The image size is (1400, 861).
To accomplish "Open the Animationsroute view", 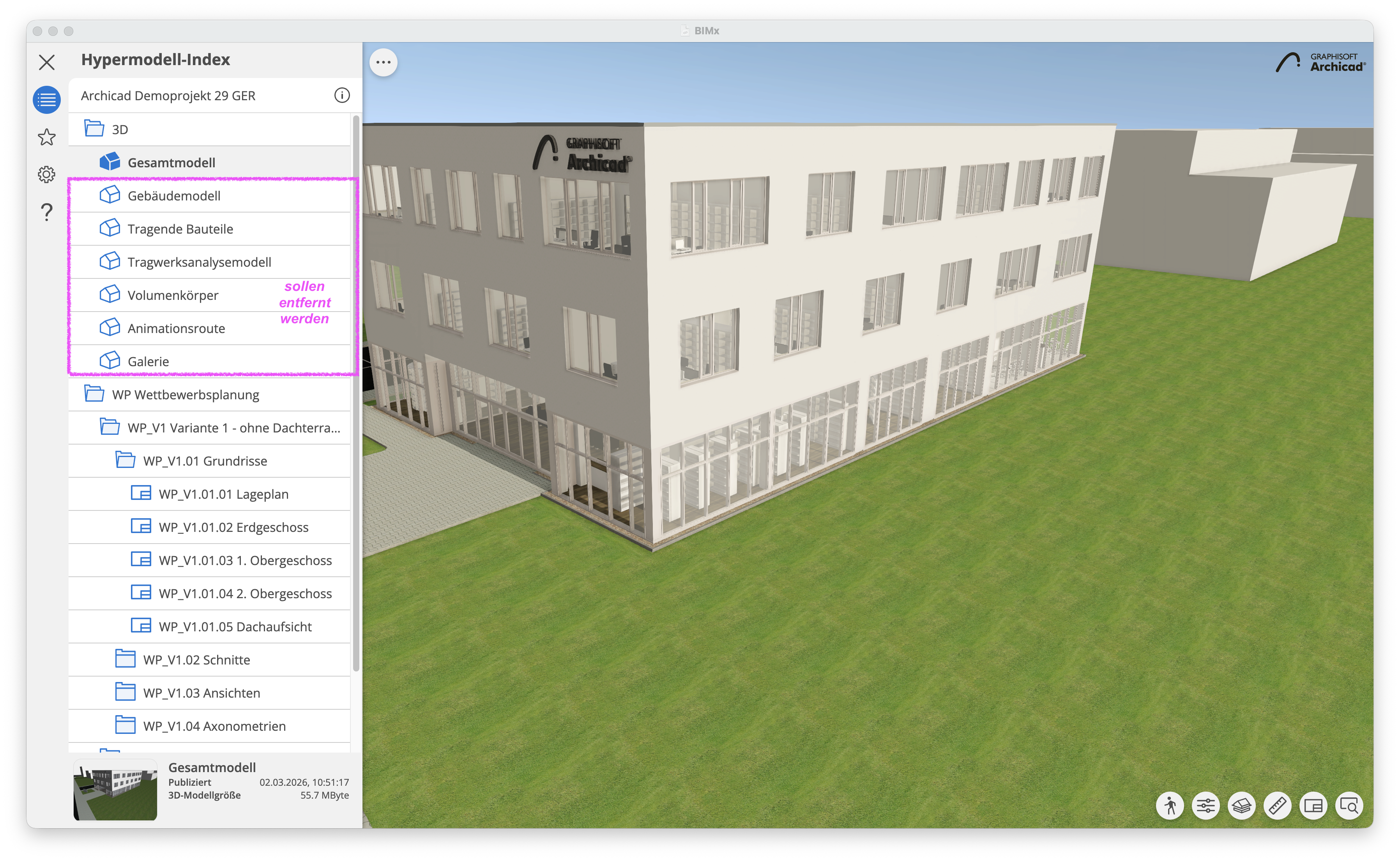I will click(209, 328).
